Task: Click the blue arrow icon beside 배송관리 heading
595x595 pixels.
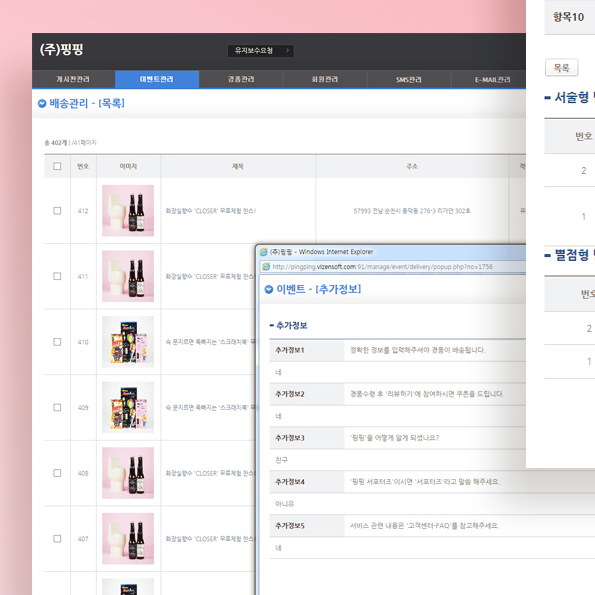Action: (x=42, y=103)
